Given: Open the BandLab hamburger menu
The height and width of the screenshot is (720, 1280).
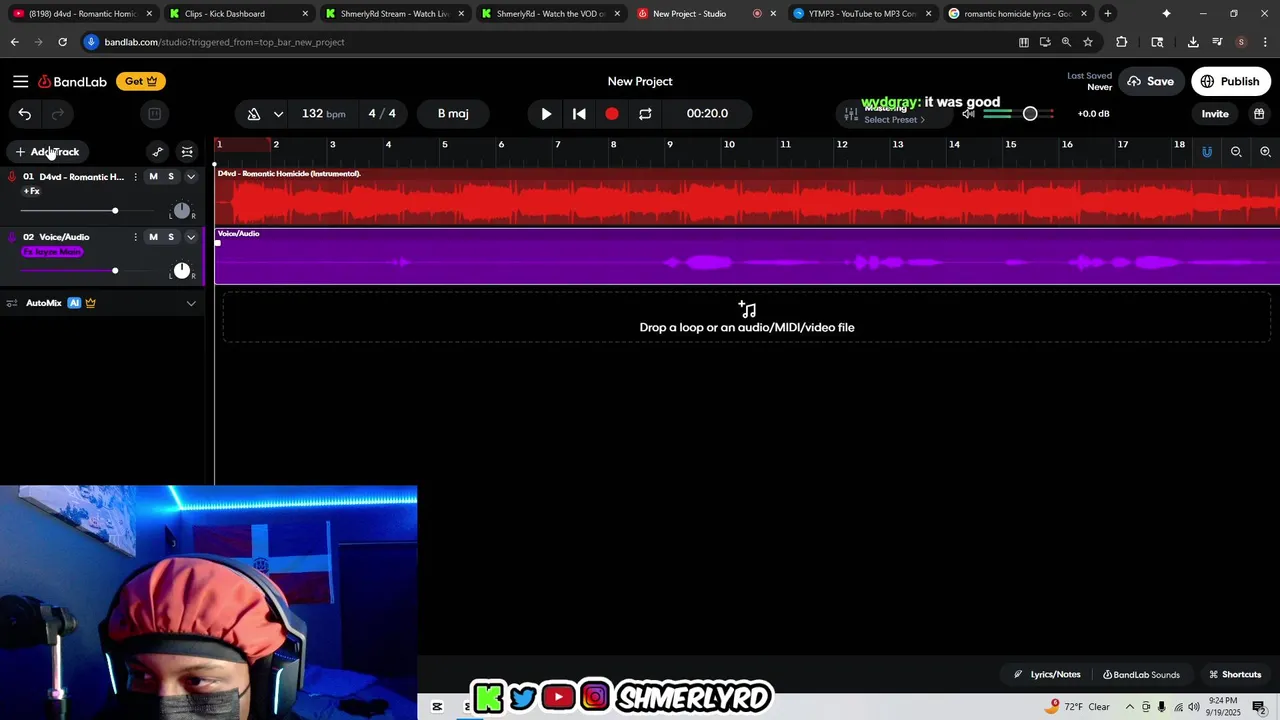Looking at the screenshot, I should tap(20, 82).
